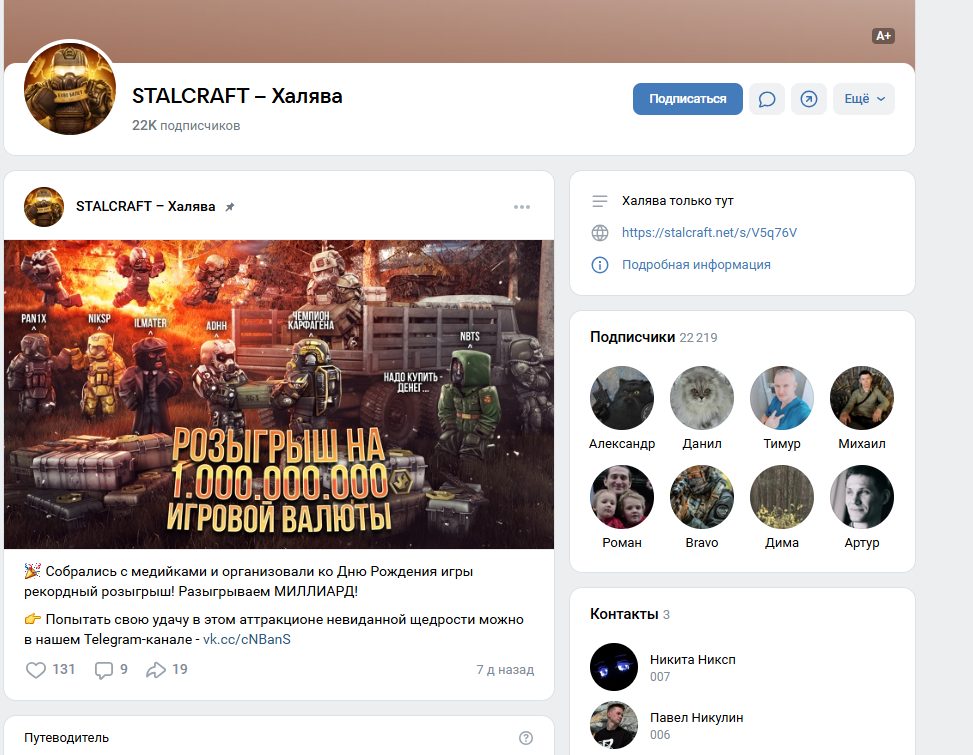The height and width of the screenshot is (755, 973).
Task: Click the name Александр under avatar
Action: 622,444
